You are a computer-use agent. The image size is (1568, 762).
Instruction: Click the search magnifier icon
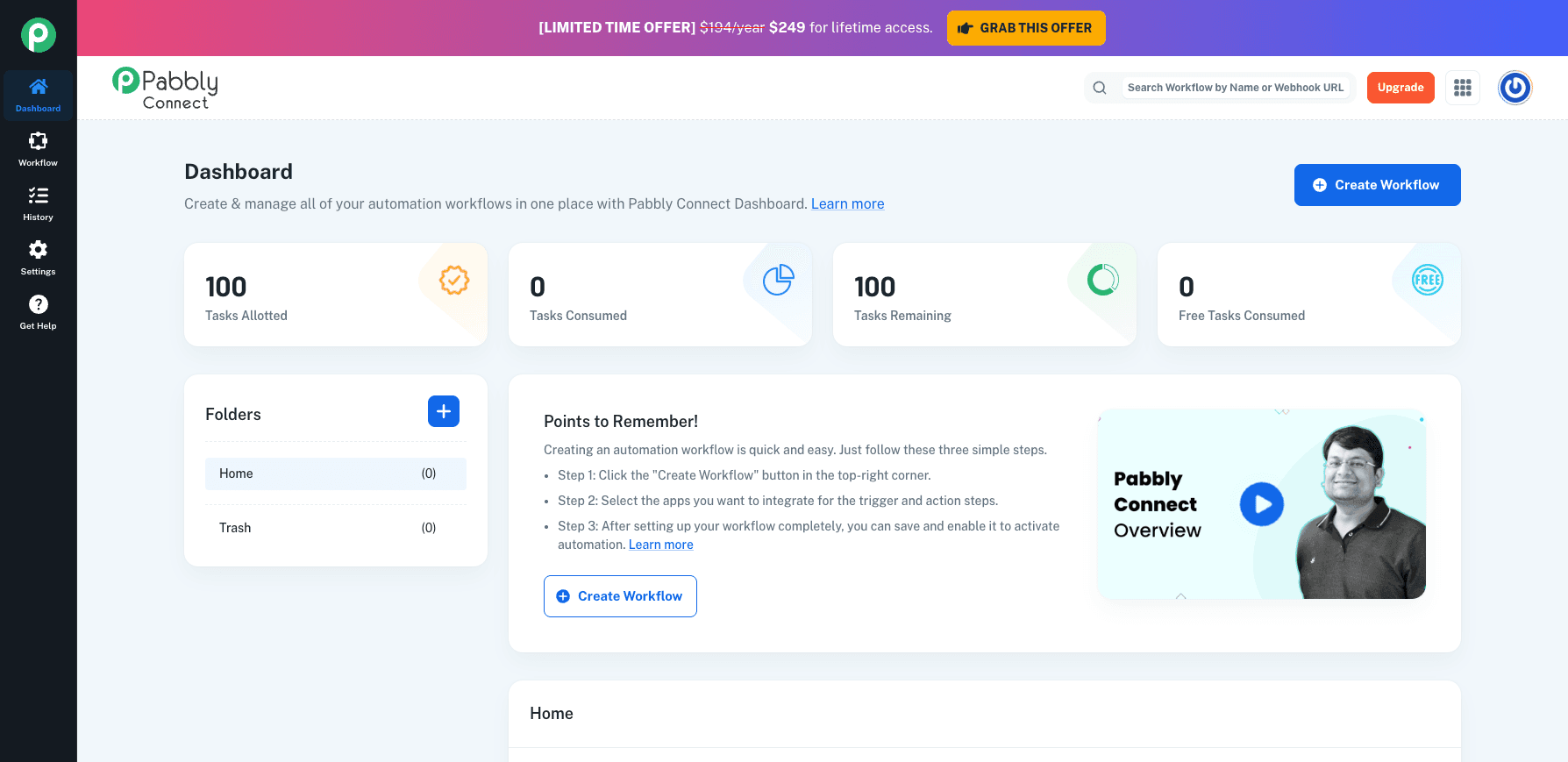tap(1100, 88)
